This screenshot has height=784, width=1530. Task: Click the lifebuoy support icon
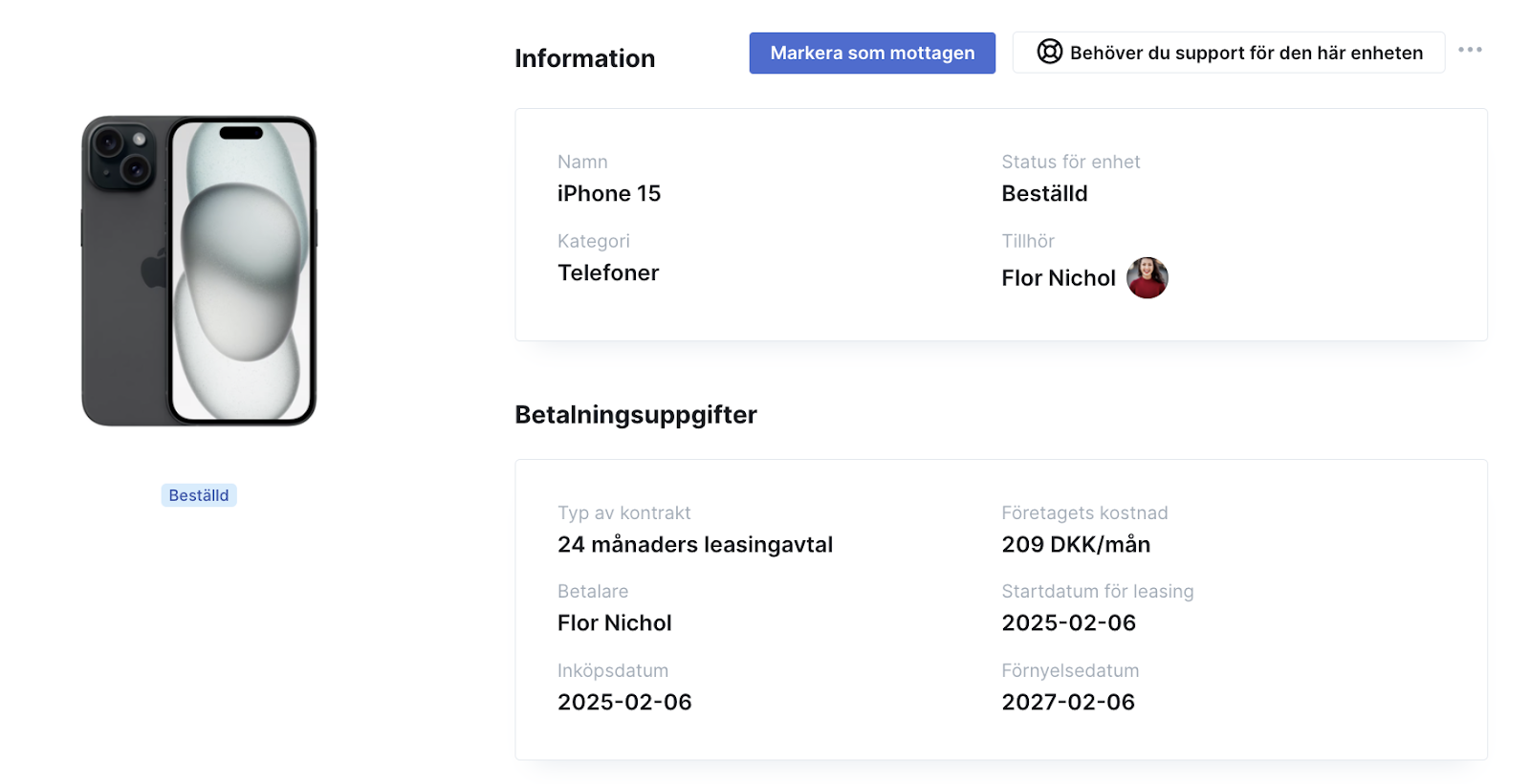click(x=1050, y=52)
